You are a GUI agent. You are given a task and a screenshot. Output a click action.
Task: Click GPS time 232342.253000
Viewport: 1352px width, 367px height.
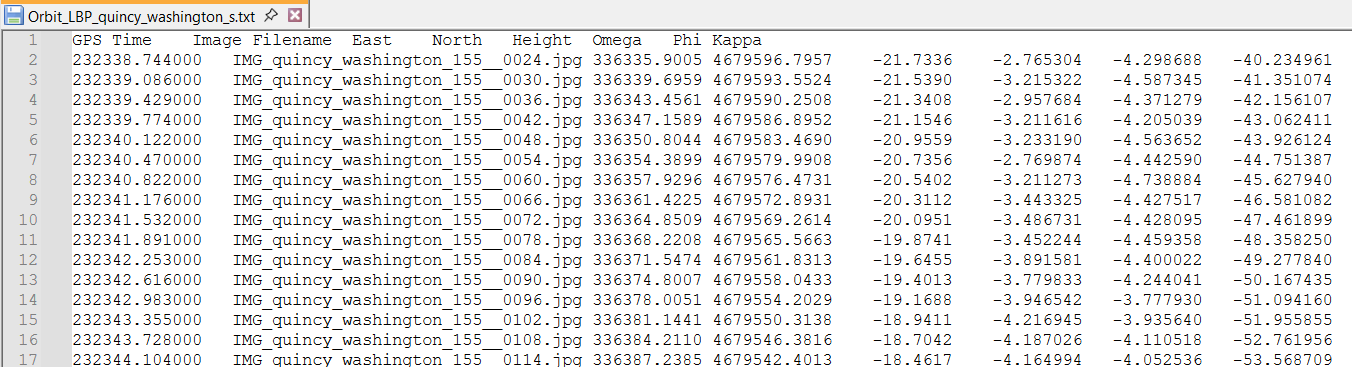point(137,260)
